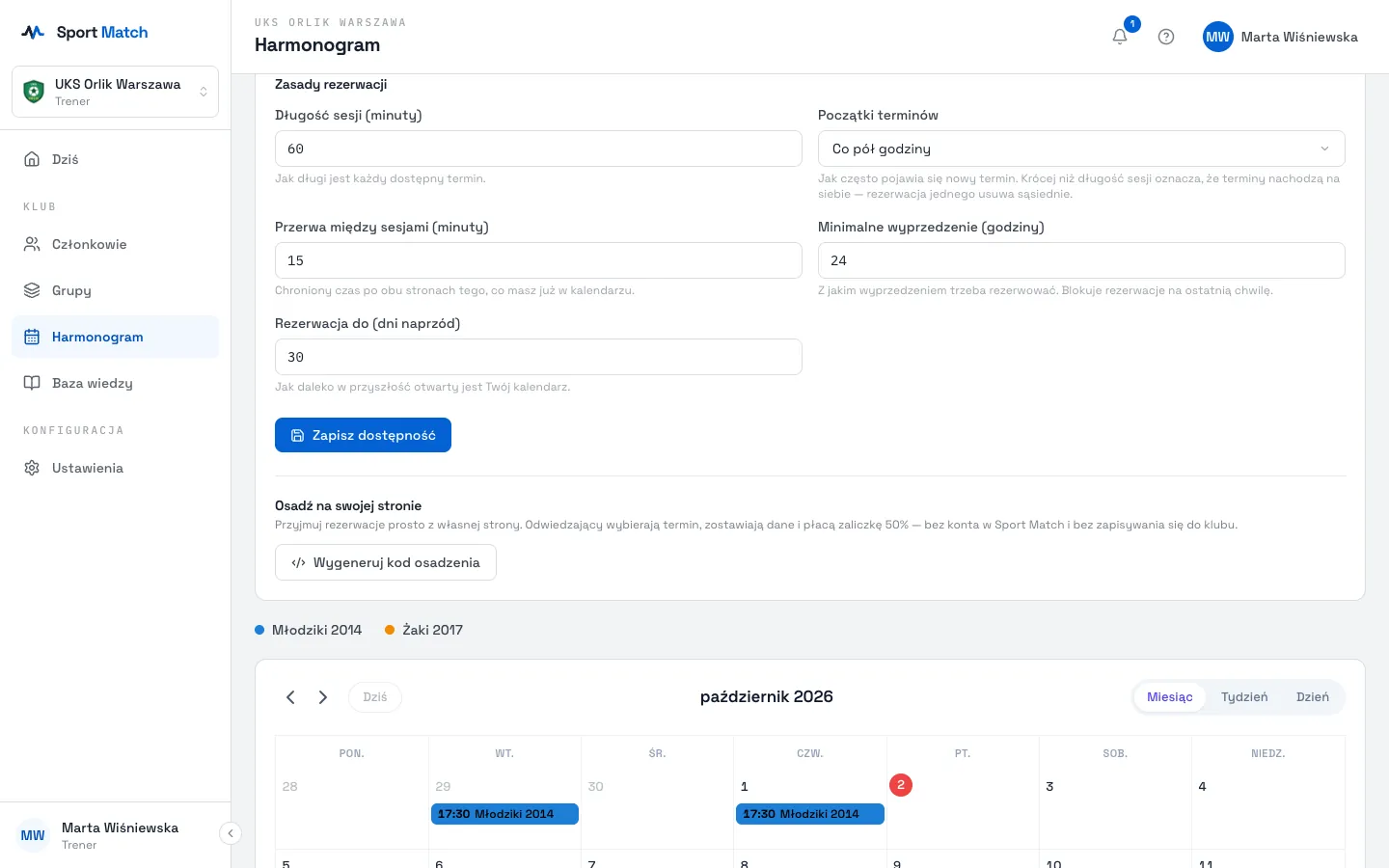
Task: Click the UKS Orlik Warszawa club shield icon
Action: click(34, 92)
